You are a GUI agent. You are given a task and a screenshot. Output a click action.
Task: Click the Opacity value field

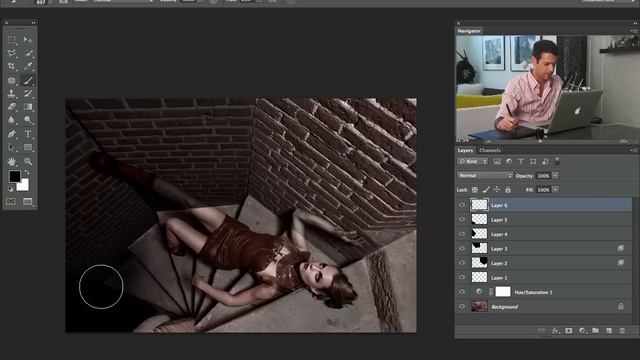click(x=543, y=176)
